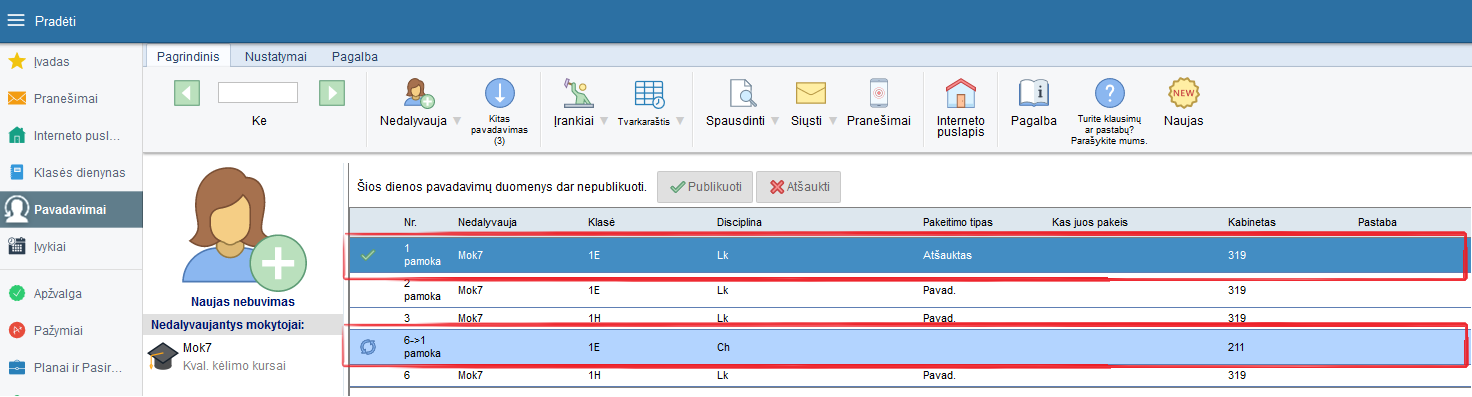This screenshot has height=397, width=1472.
Task: Click room 211 in the 6->1 pamoka row
Action: click(1236, 347)
